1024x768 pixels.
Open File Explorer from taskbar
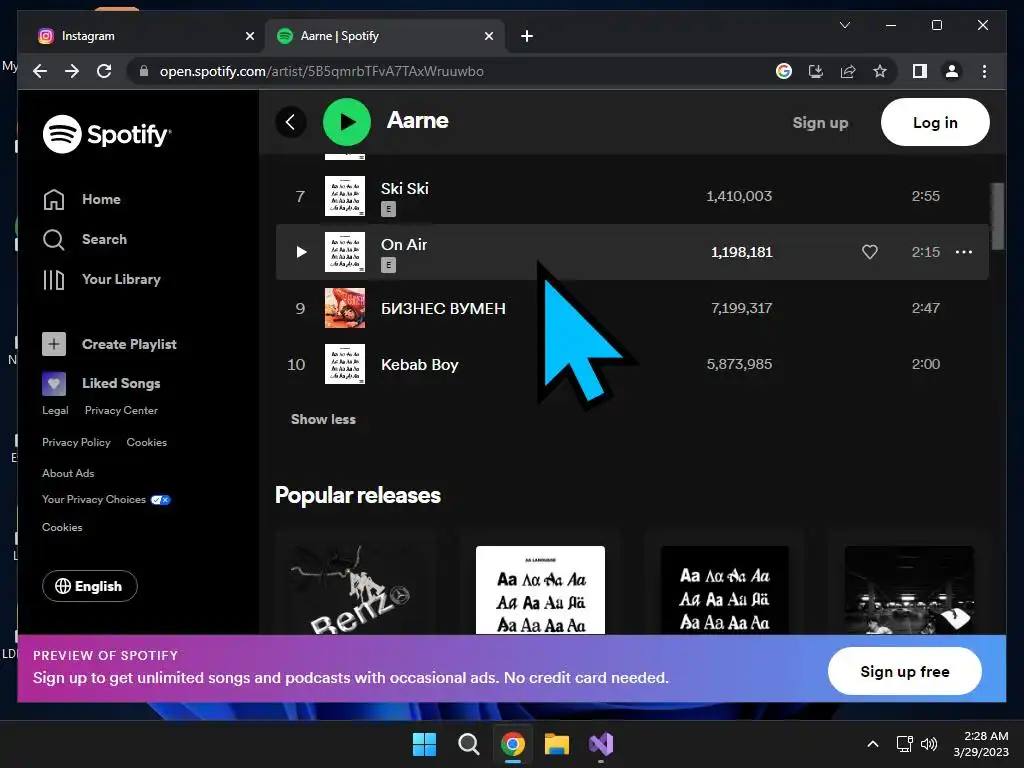pyautogui.click(x=557, y=744)
